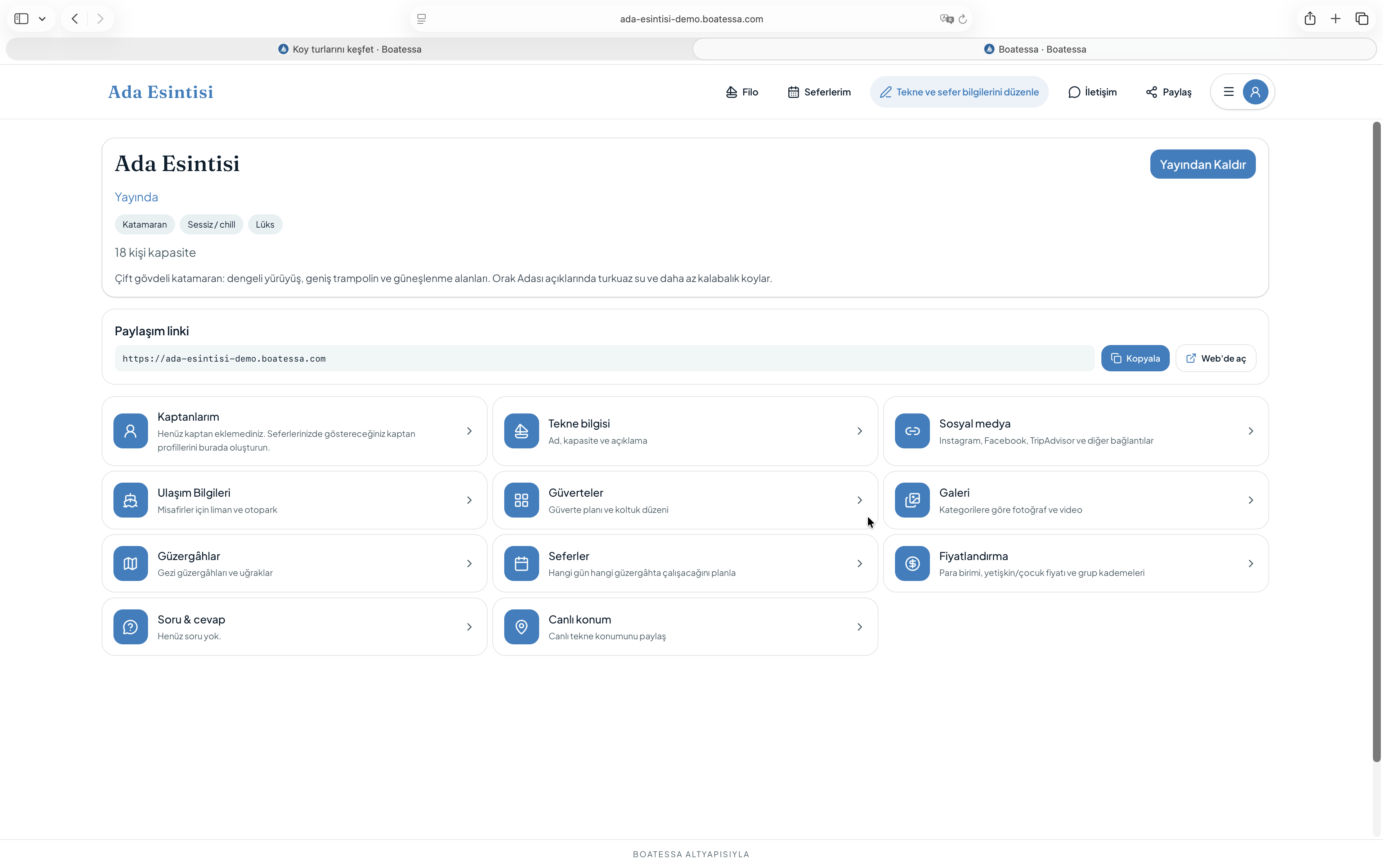Click the Sessiz / chill tag
The image size is (1383, 868).
tap(211, 224)
